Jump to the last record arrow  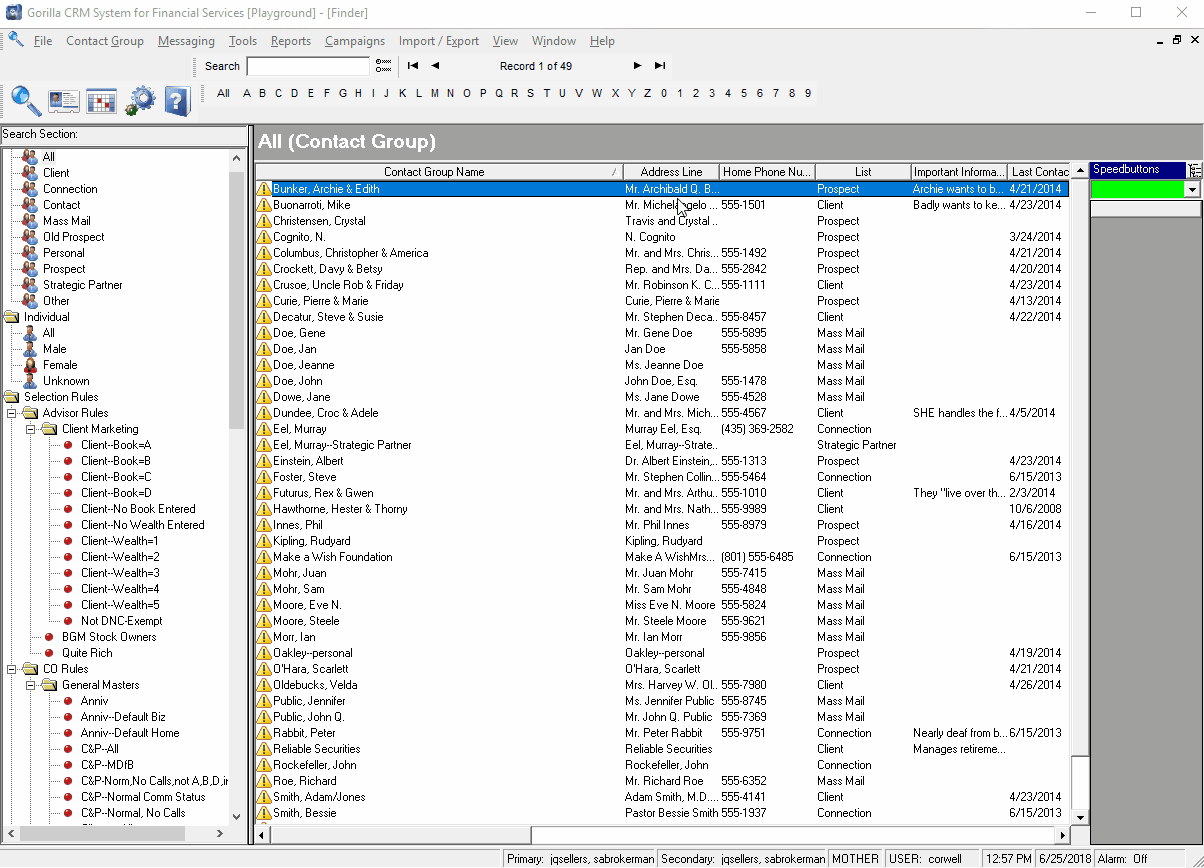[x=660, y=66]
